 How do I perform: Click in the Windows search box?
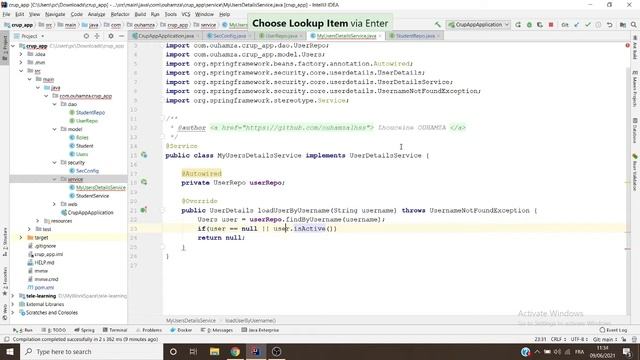[x=91, y=351]
